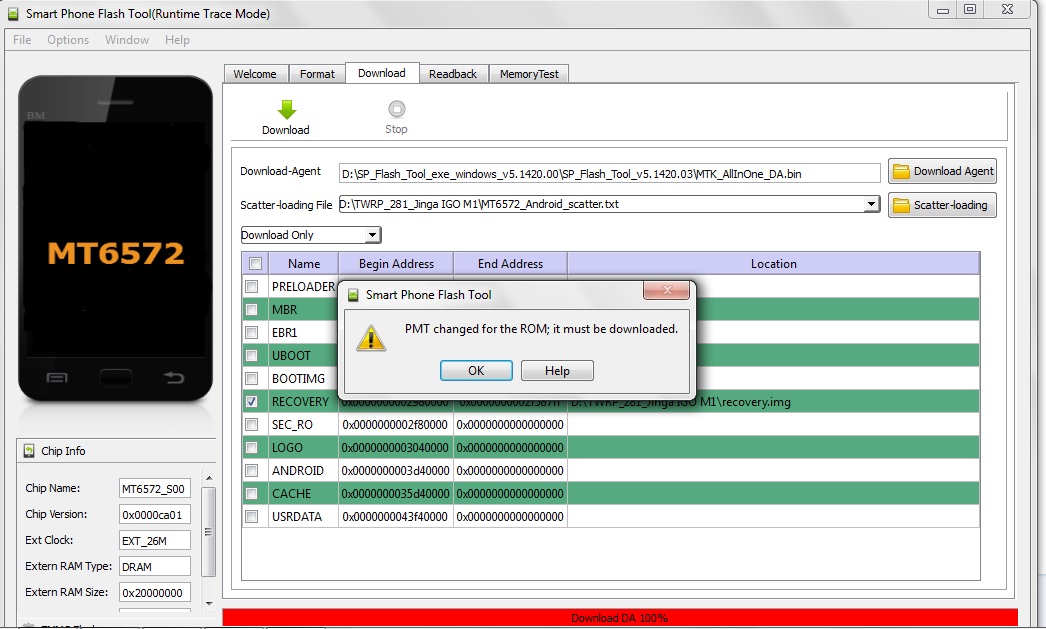Viewport: 1046px width, 629px height.
Task: Click the green Download arrow icon
Action: tap(286, 109)
